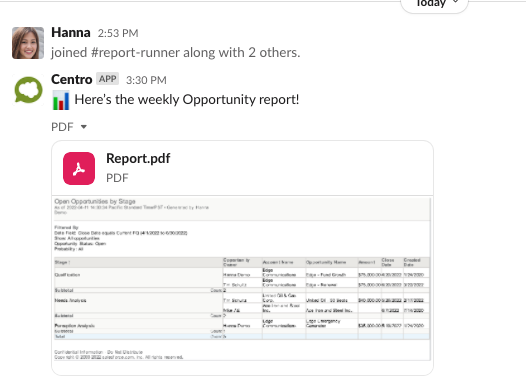
Task: Click "Opportunity Name" column header in preview
Action: [x=326, y=262]
